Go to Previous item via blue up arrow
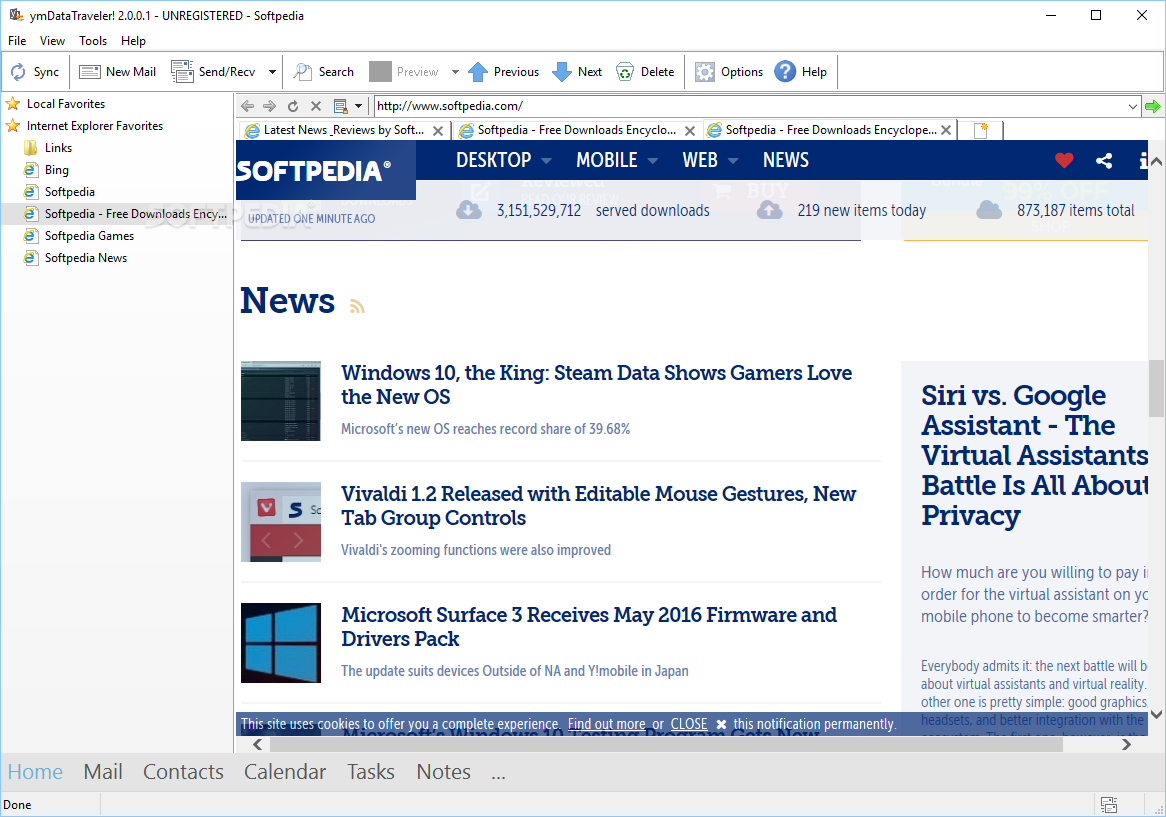1166x817 pixels. click(503, 72)
